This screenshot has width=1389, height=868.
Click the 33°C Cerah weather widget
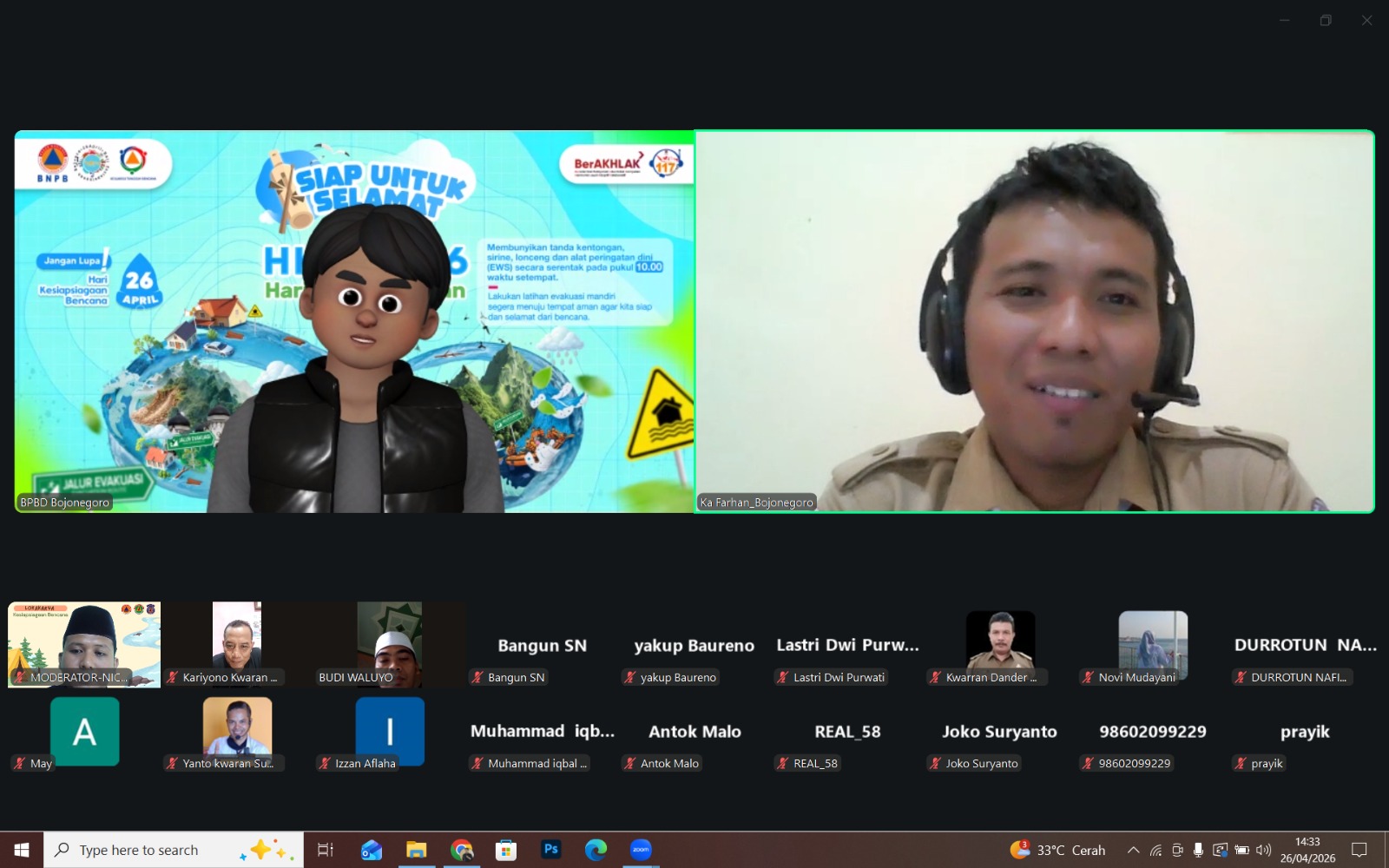[1058, 850]
